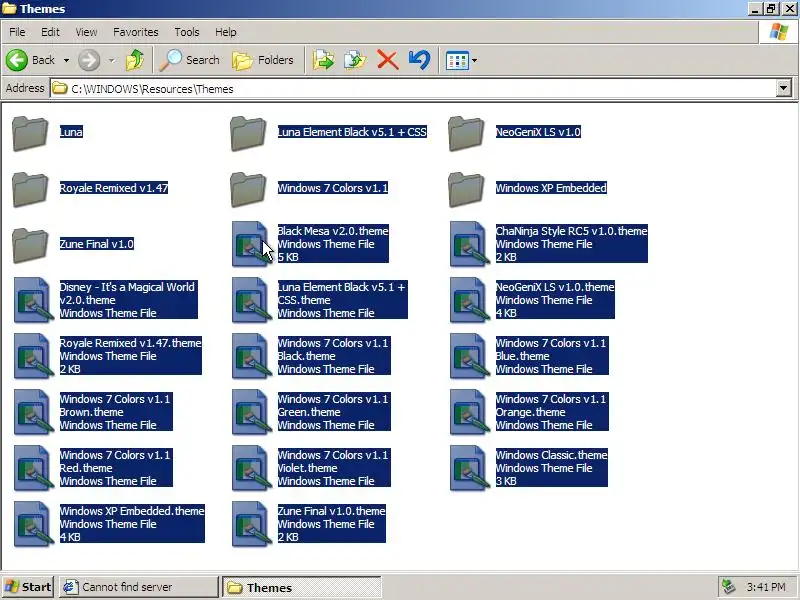Select Windows 7 Colors v1.1 Red.theme icon
The height and width of the screenshot is (600, 800).
coord(33,468)
